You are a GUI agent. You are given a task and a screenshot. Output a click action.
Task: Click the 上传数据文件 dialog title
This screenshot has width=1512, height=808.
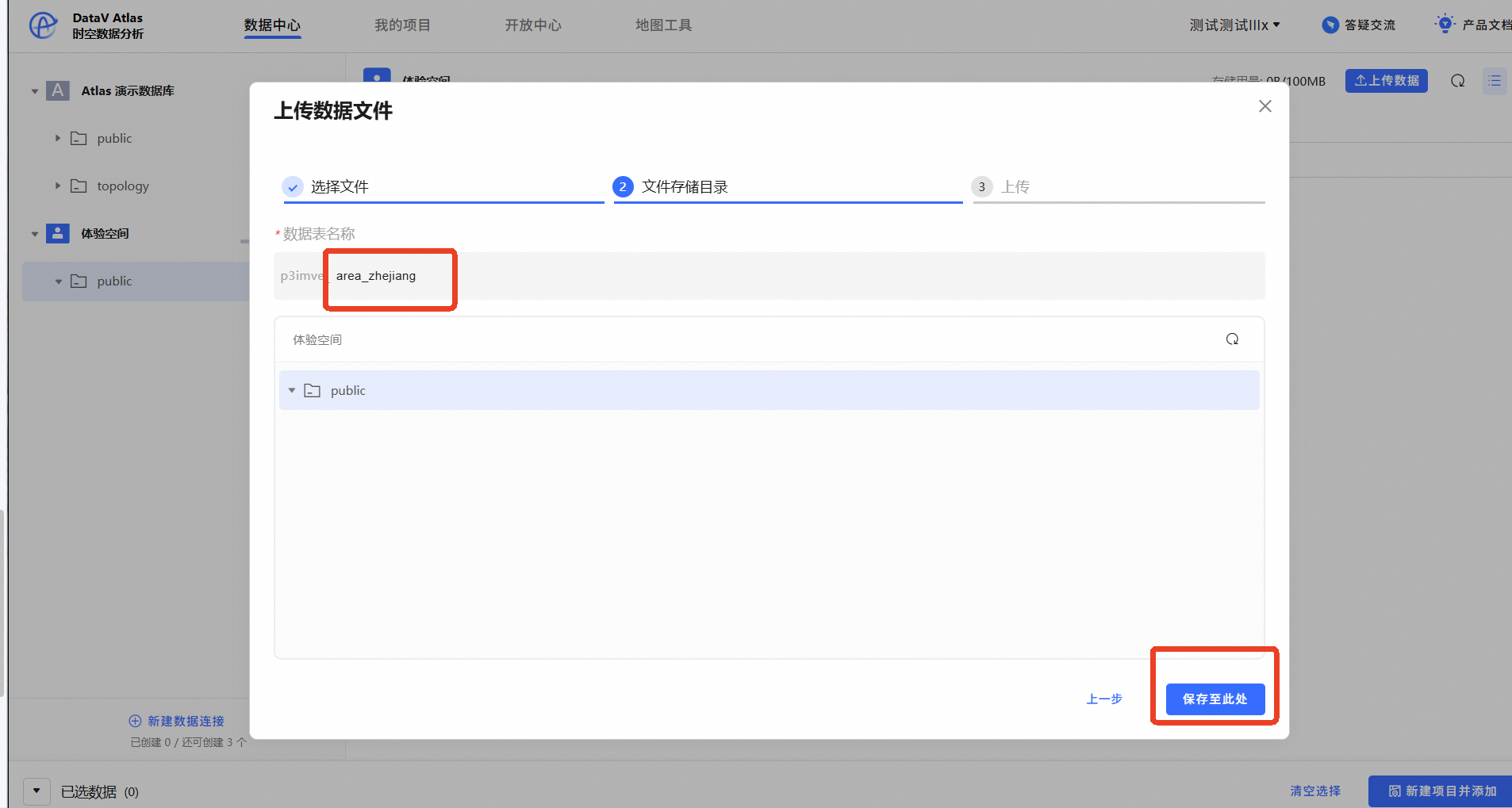tap(333, 111)
